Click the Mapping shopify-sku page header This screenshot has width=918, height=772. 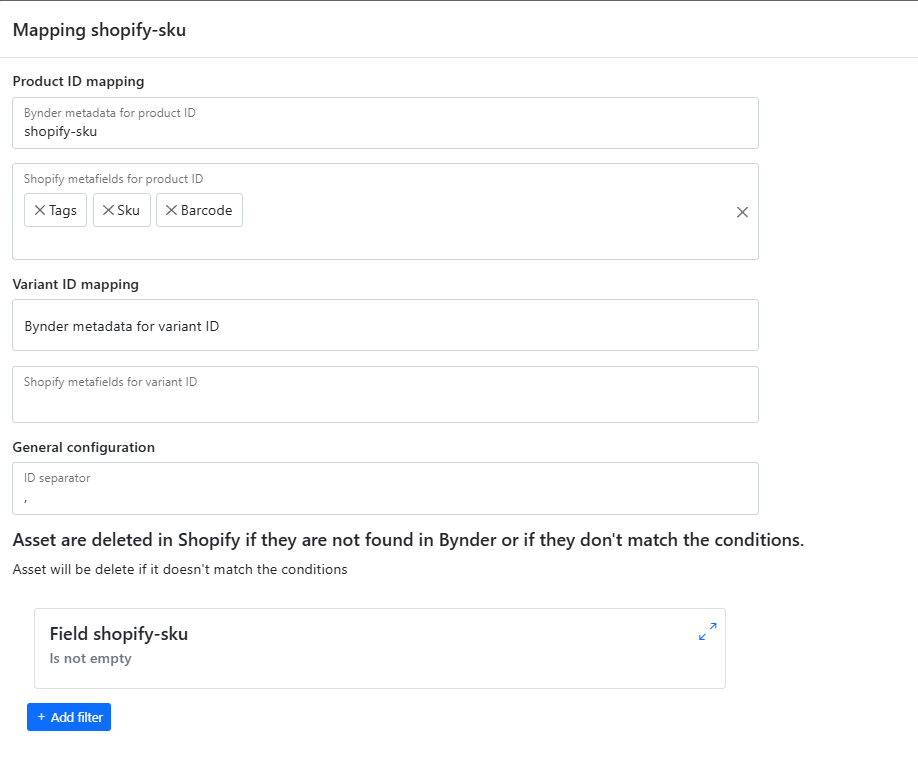[99, 30]
